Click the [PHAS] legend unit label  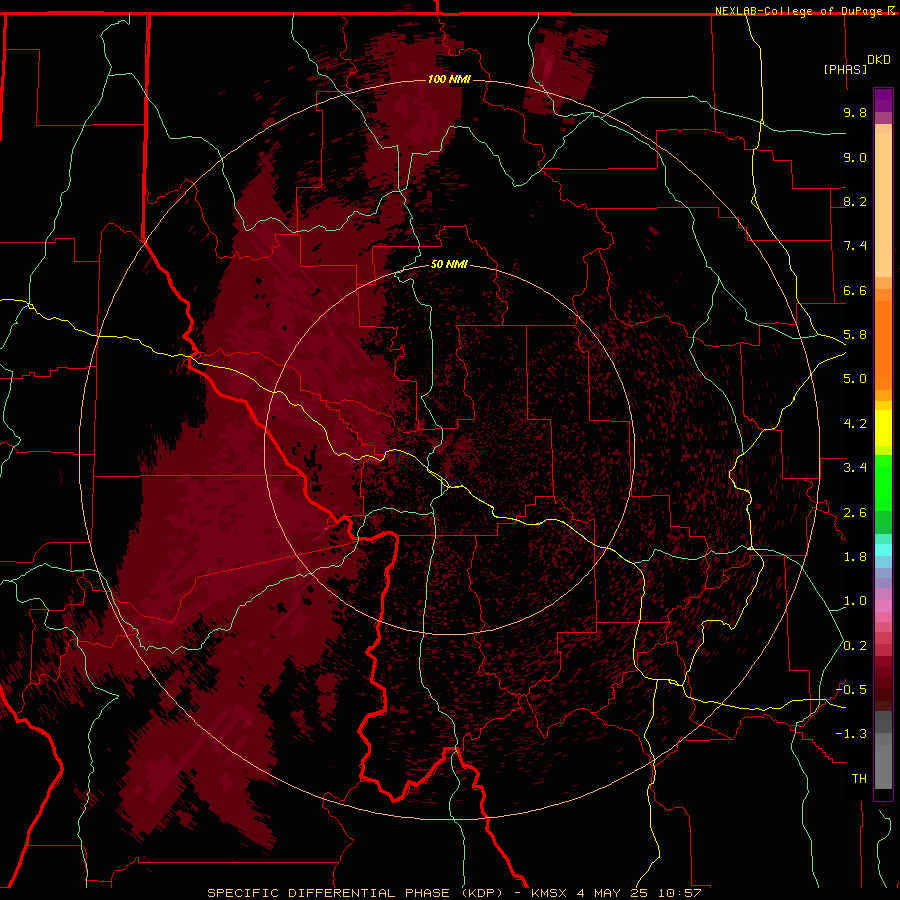point(845,69)
